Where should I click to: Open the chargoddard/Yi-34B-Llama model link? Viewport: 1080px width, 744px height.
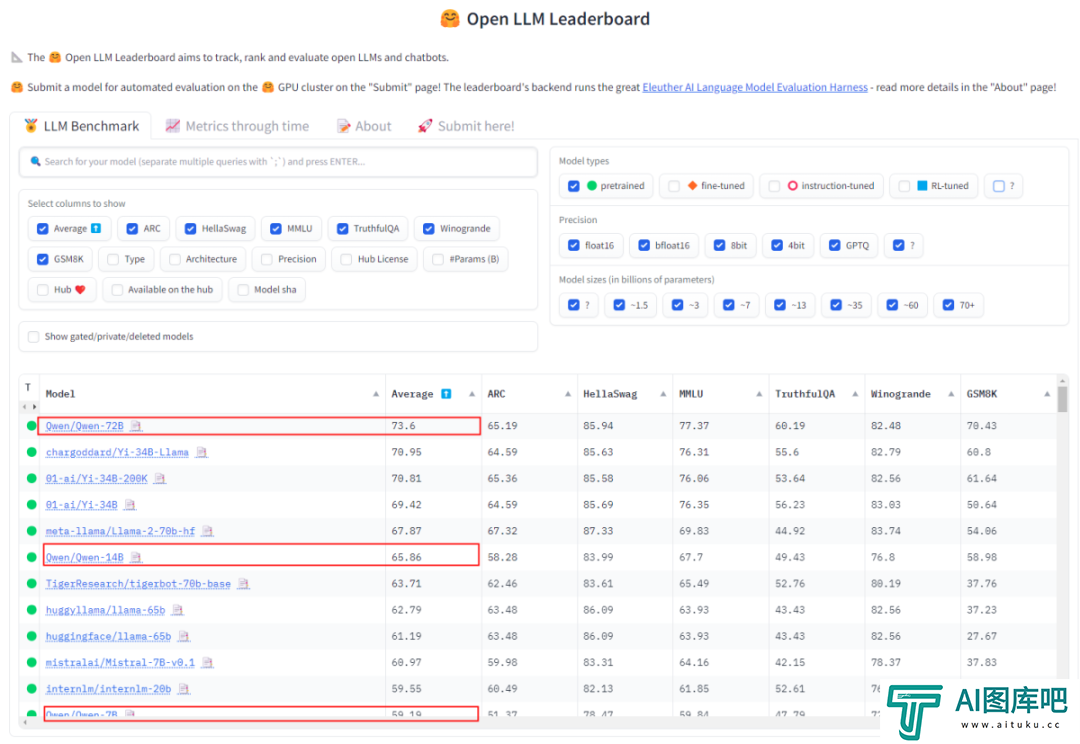[x=117, y=452]
